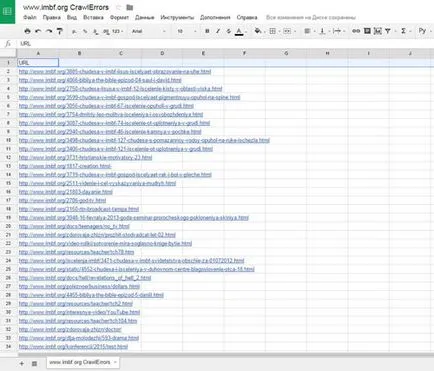Open the 1817-creation.html link
434x371 pixels.
pyautogui.click(x=65, y=166)
